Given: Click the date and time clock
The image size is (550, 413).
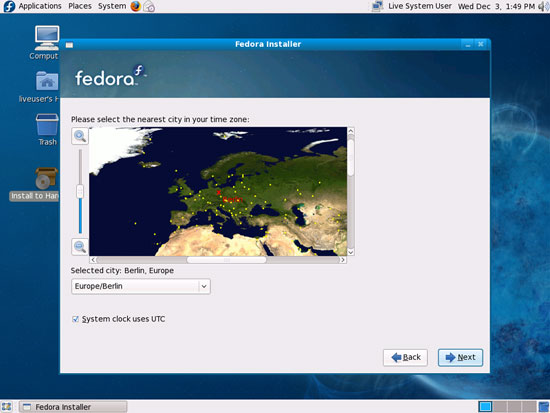Looking at the screenshot, I should click(x=496, y=6).
